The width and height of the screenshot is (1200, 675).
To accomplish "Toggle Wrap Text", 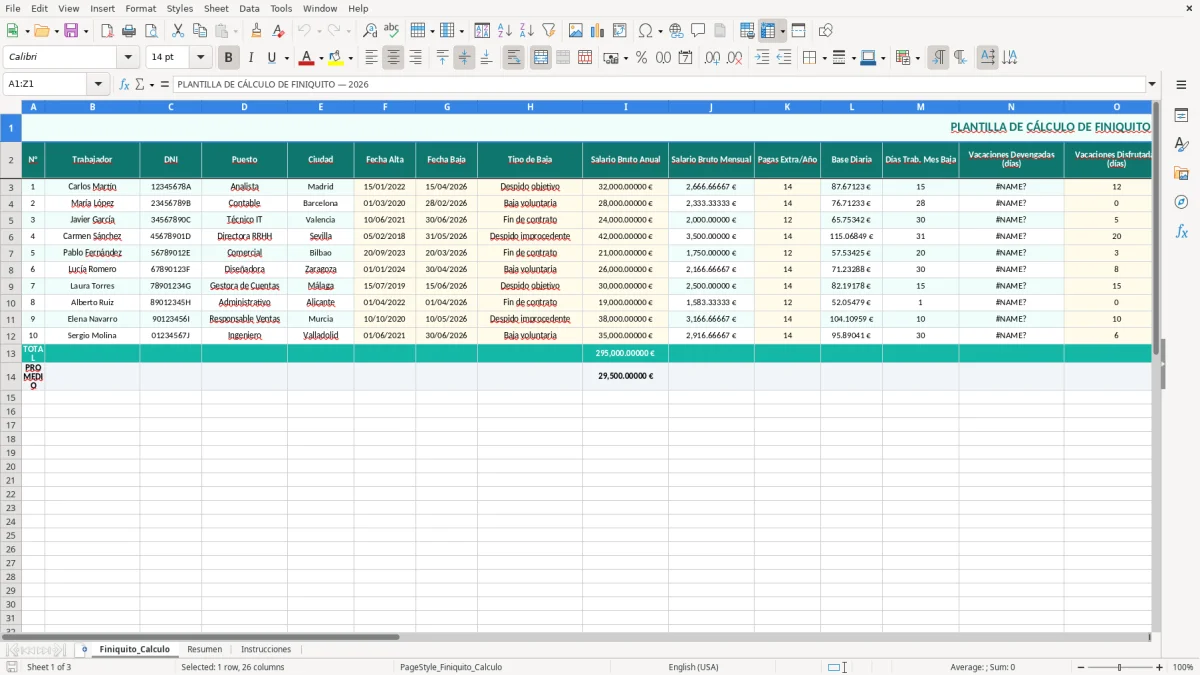I will (514, 58).
